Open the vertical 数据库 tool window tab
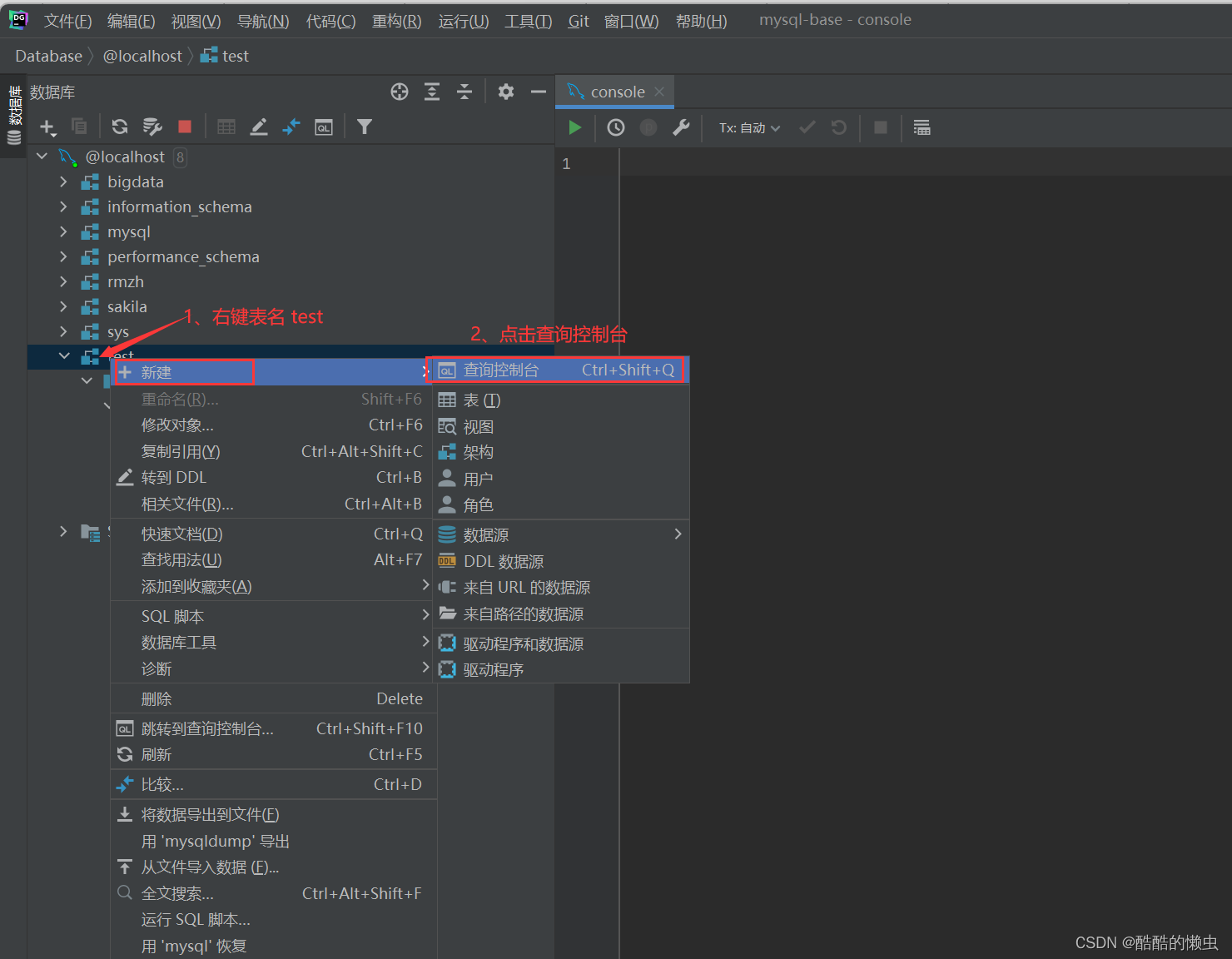The image size is (1232, 959). [x=14, y=116]
